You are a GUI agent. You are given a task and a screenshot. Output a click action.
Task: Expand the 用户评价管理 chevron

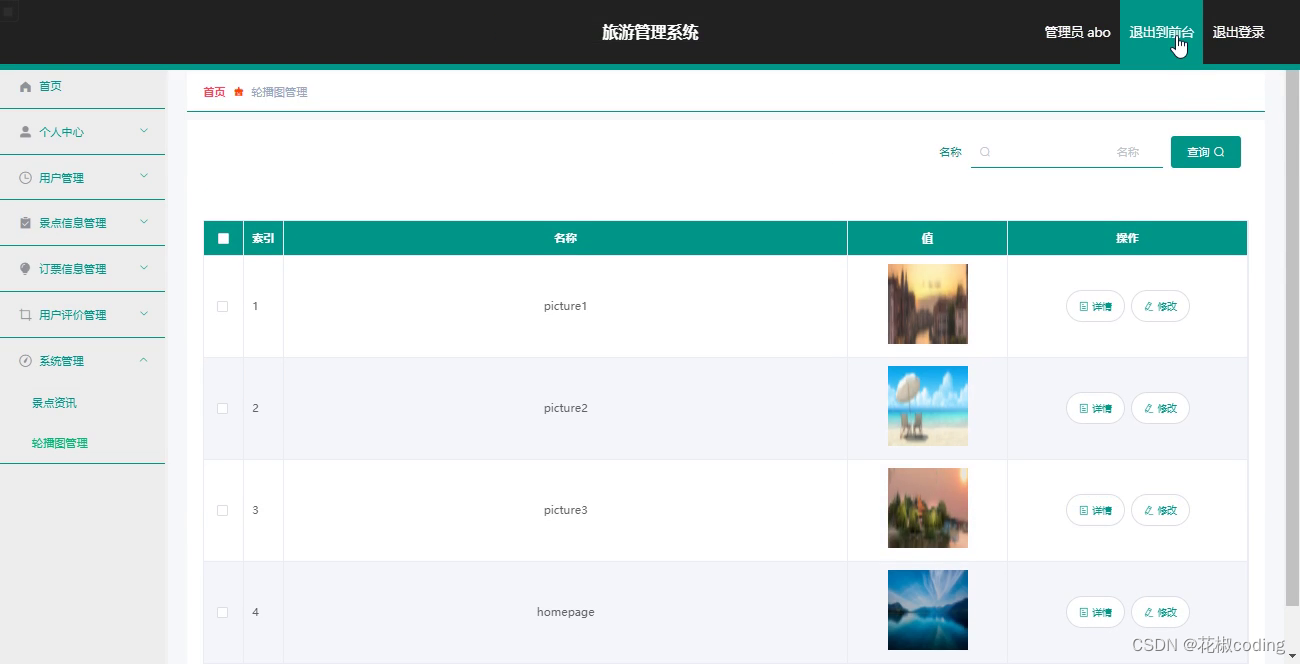coord(144,314)
